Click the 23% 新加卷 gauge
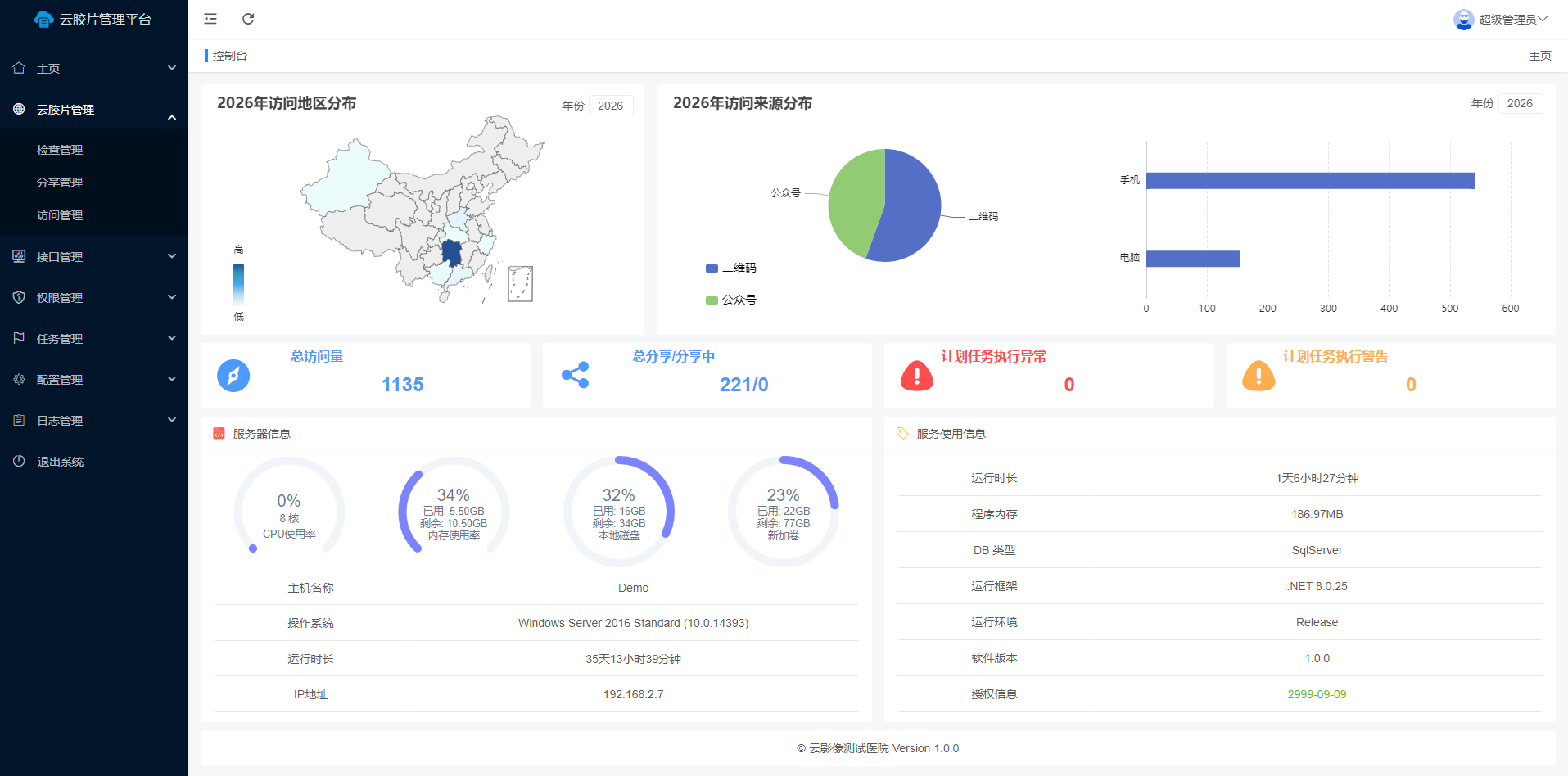Screen dimensions: 1568x776 pyautogui.click(x=784, y=512)
